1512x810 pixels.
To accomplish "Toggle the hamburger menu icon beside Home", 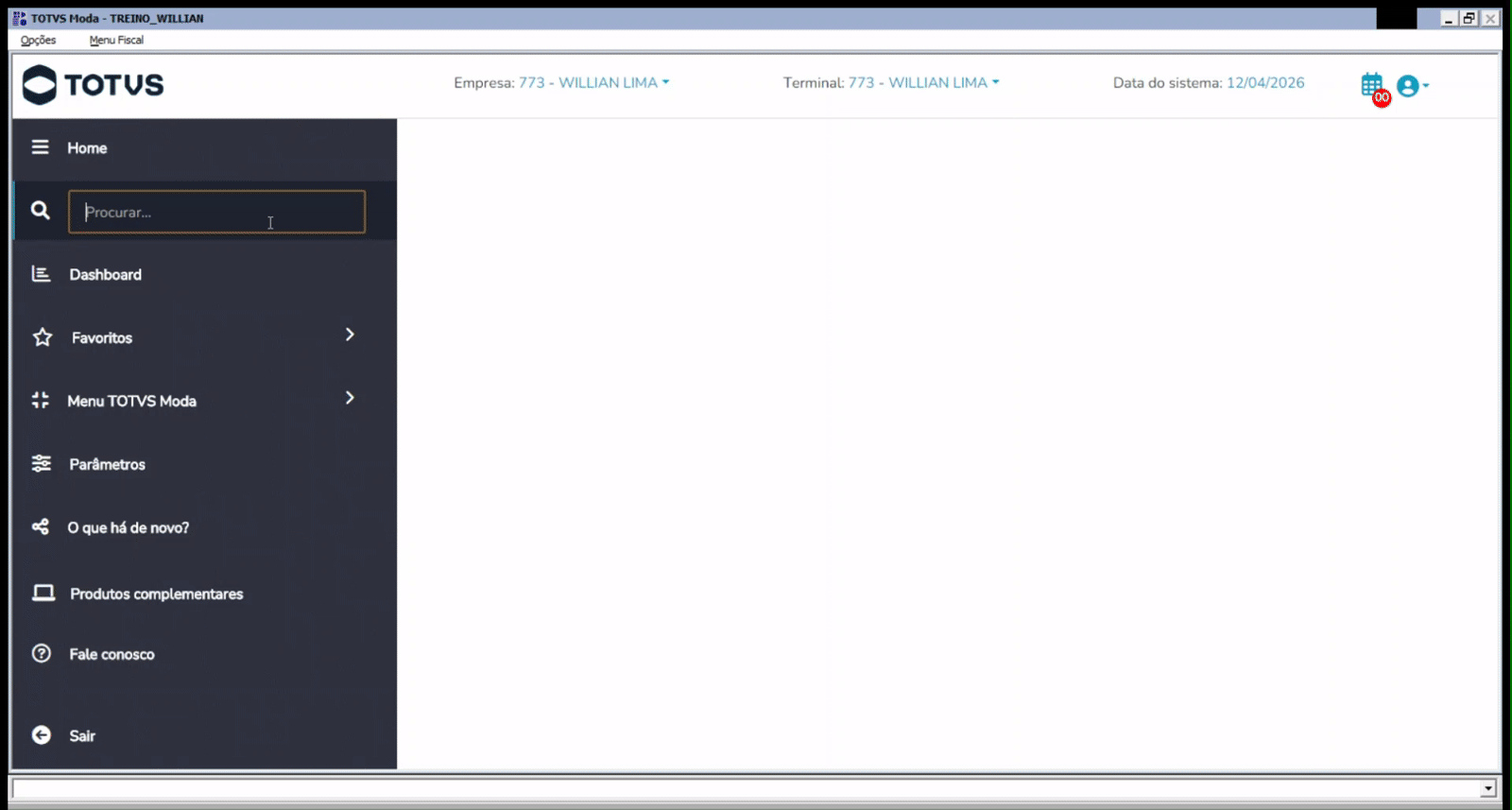I will (x=40, y=147).
